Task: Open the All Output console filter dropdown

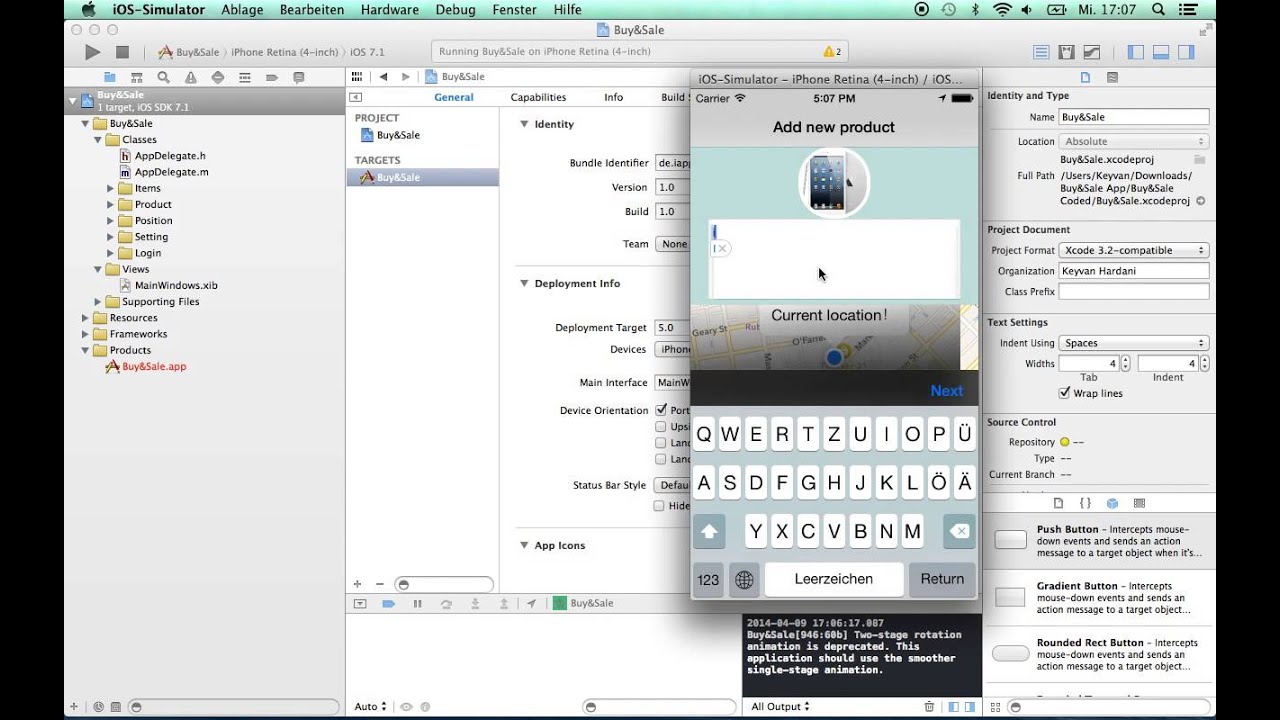Action: click(780, 707)
